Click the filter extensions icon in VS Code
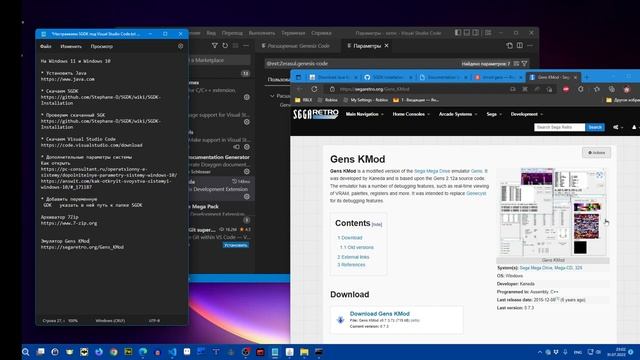 pos(215,46)
